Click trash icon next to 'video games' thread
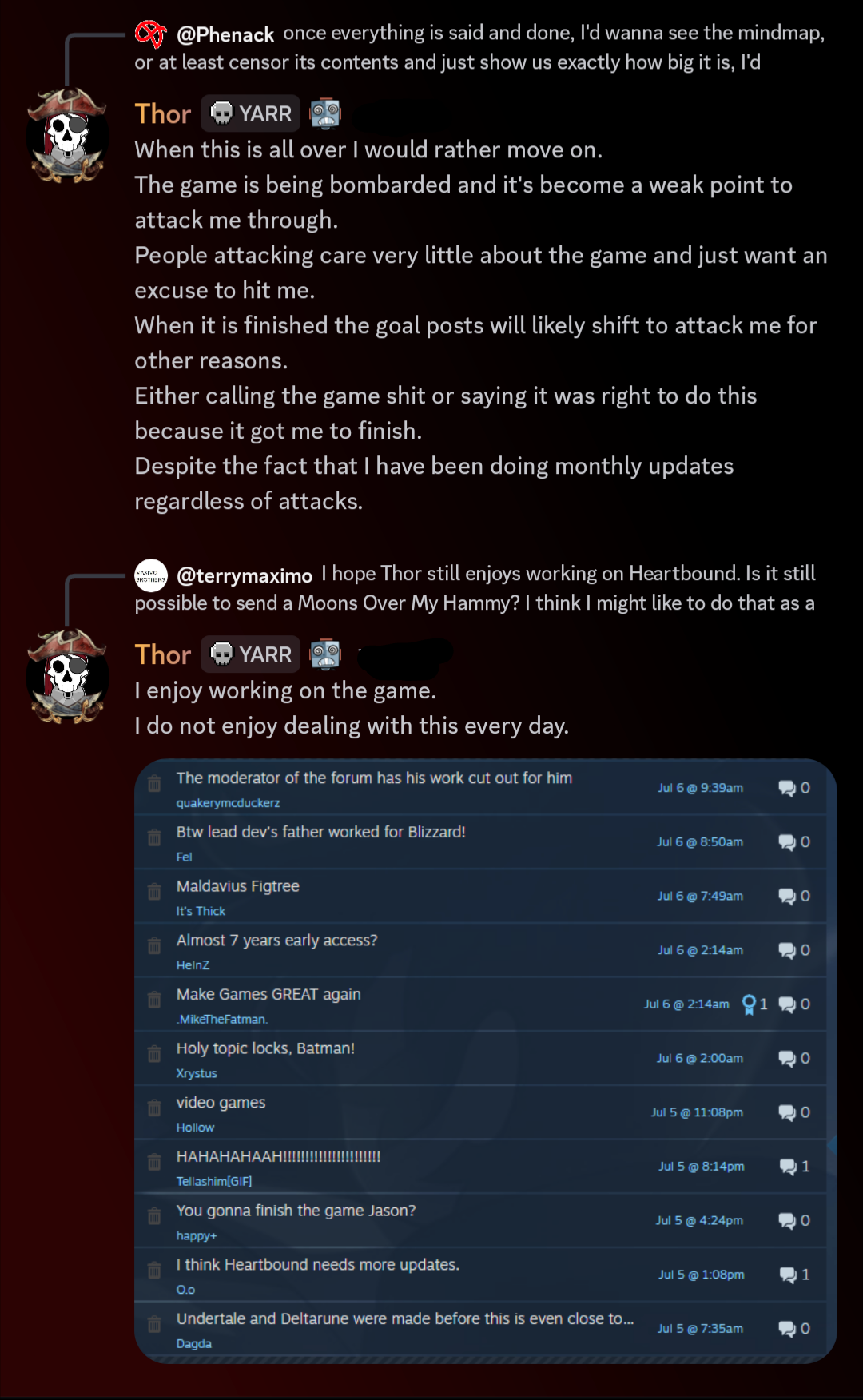The image size is (863, 1400). coord(154,1108)
